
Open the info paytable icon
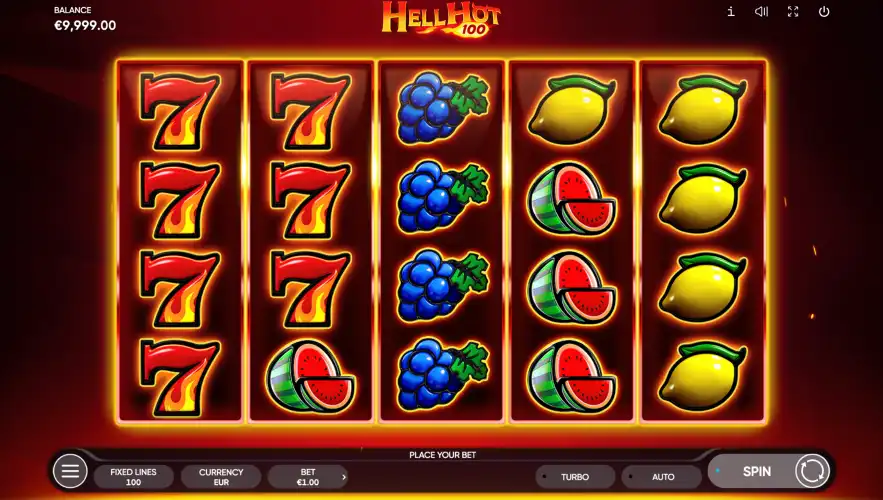click(x=730, y=11)
